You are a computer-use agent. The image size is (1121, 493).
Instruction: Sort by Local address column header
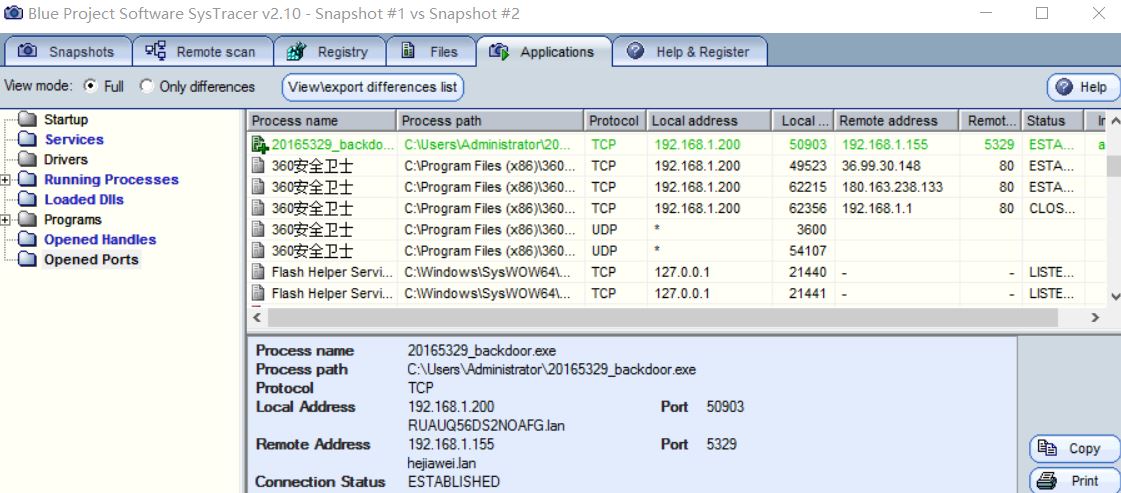coord(709,121)
